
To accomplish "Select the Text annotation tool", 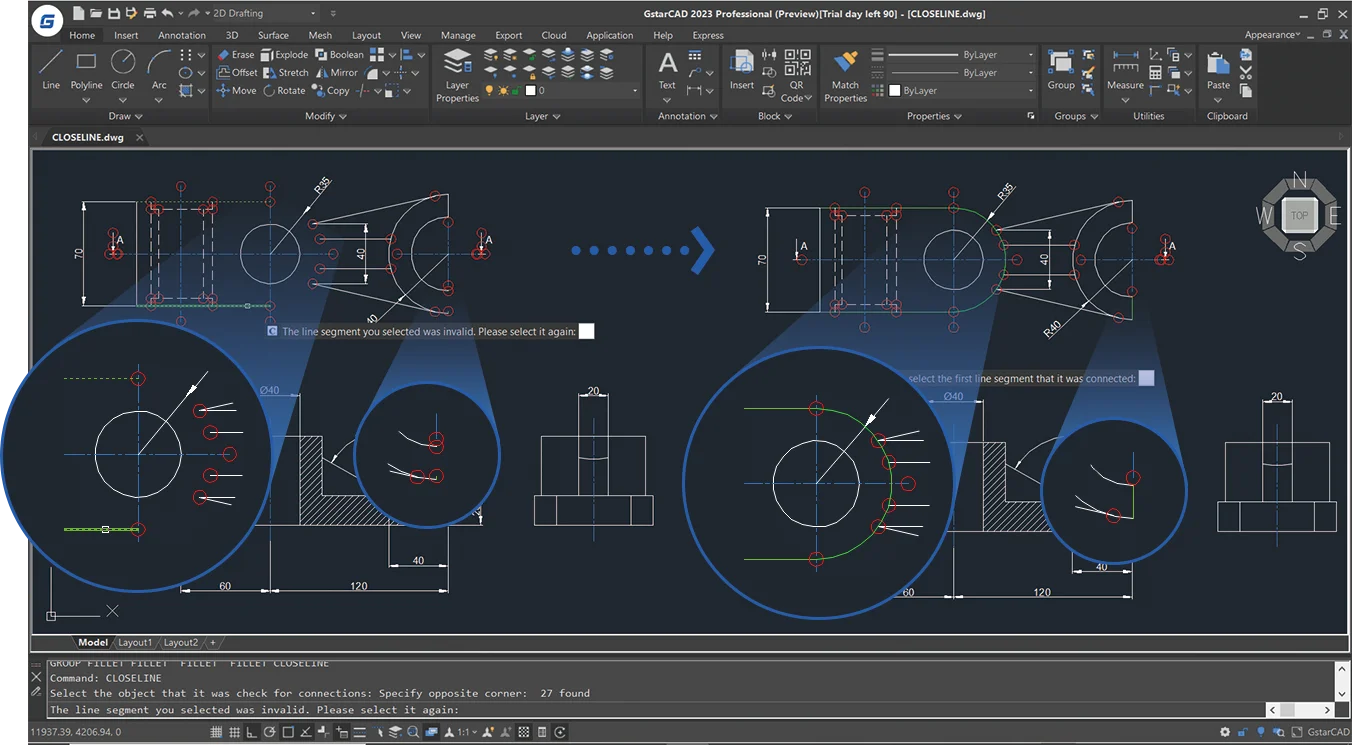I will (667, 70).
